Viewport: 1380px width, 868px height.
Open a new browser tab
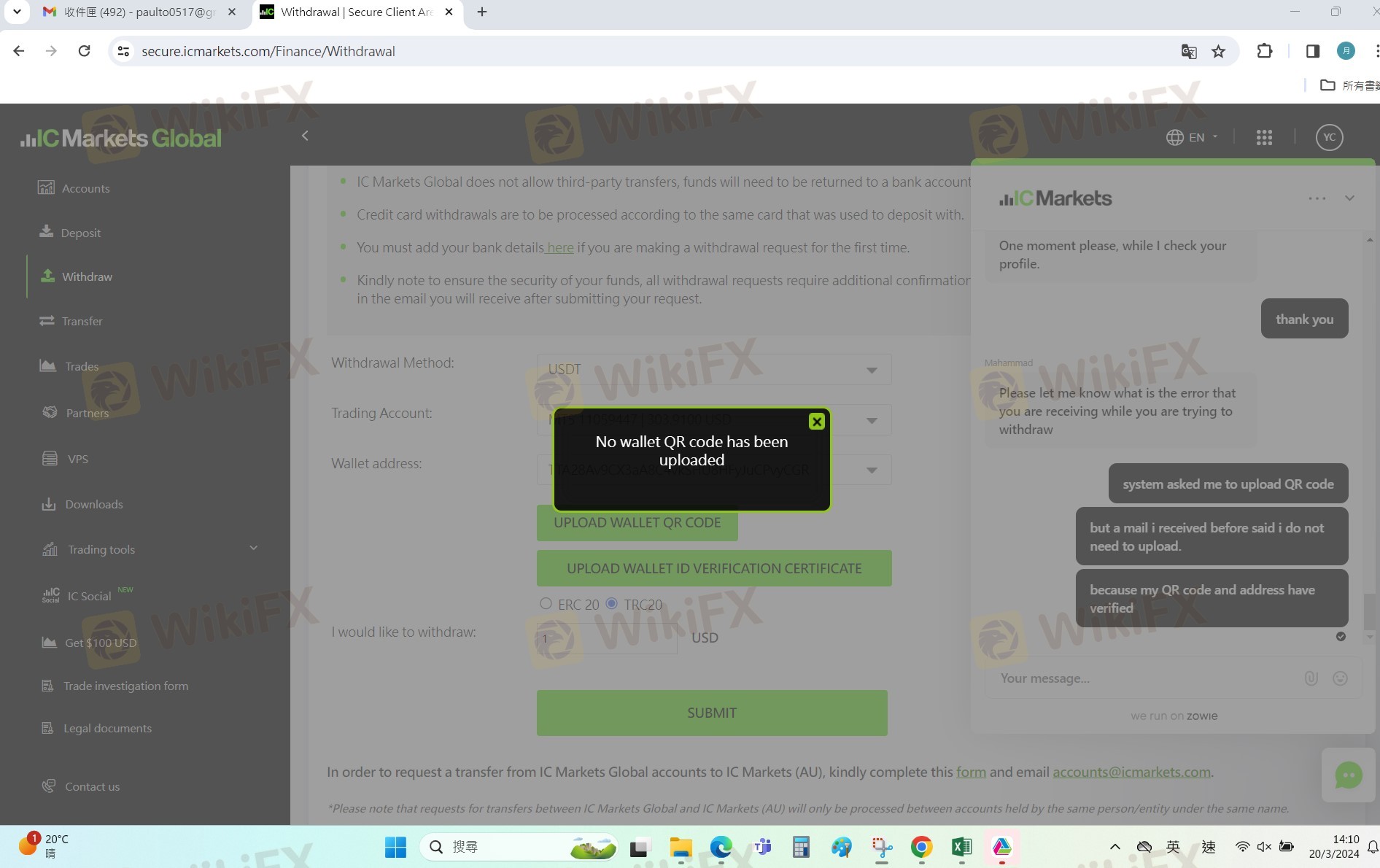click(481, 12)
